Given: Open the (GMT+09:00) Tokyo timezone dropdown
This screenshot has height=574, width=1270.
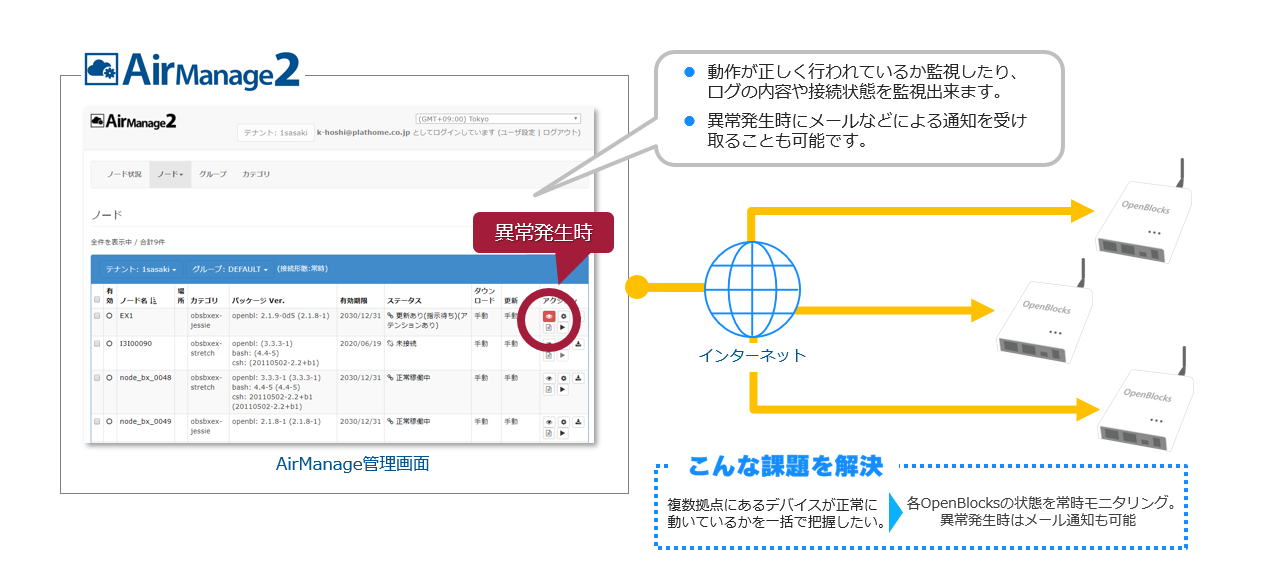Looking at the screenshot, I should point(498,118).
